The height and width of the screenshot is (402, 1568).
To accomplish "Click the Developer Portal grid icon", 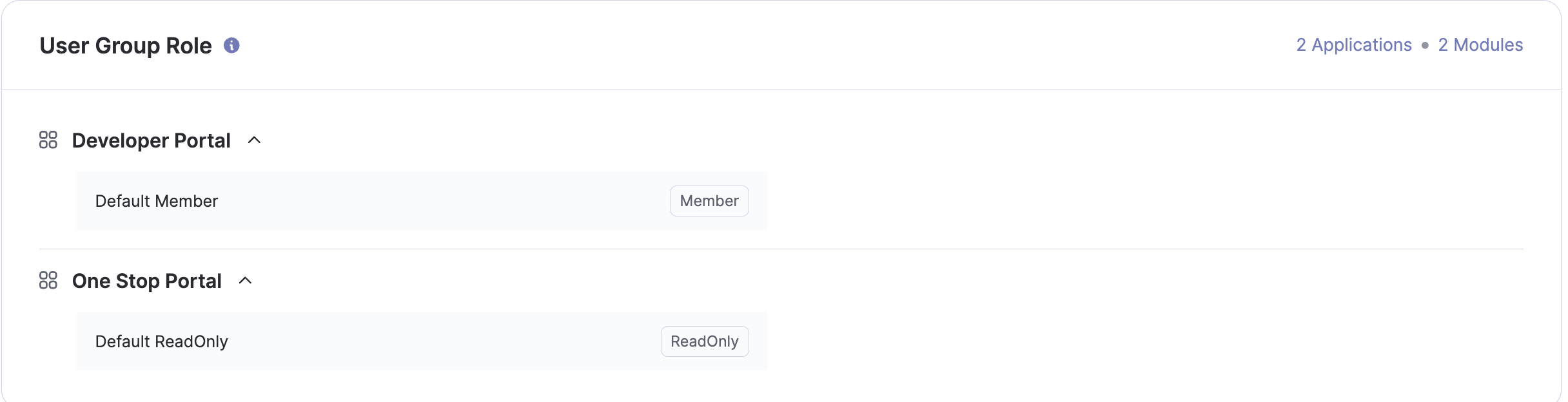I will coord(48,140).
